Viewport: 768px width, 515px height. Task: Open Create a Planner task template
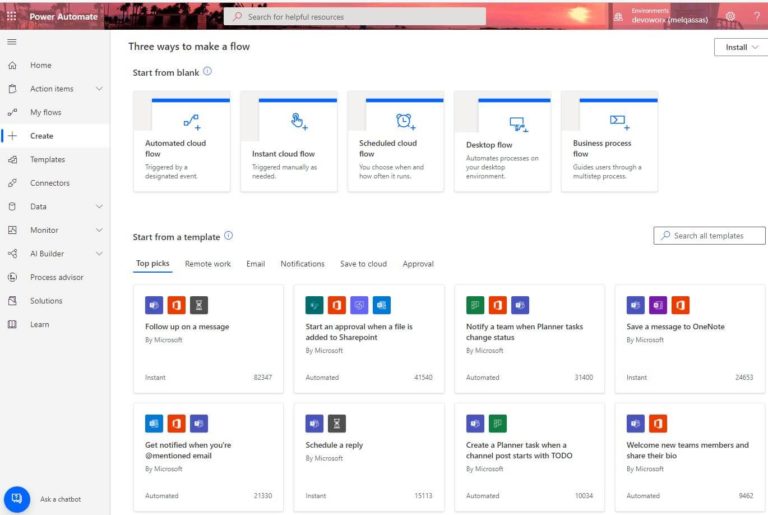tap(529, 458)
